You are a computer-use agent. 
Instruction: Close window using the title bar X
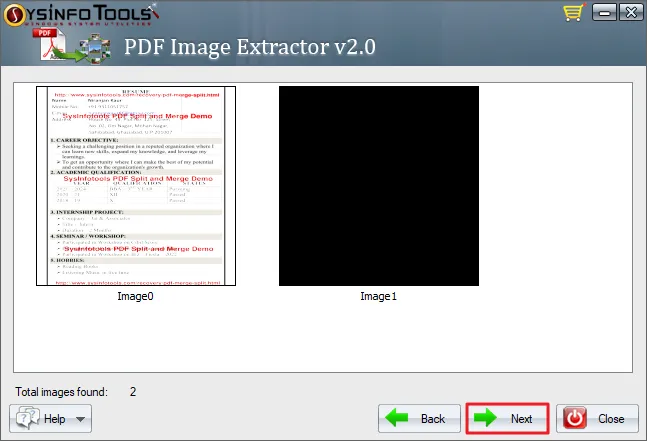[631, 12]
